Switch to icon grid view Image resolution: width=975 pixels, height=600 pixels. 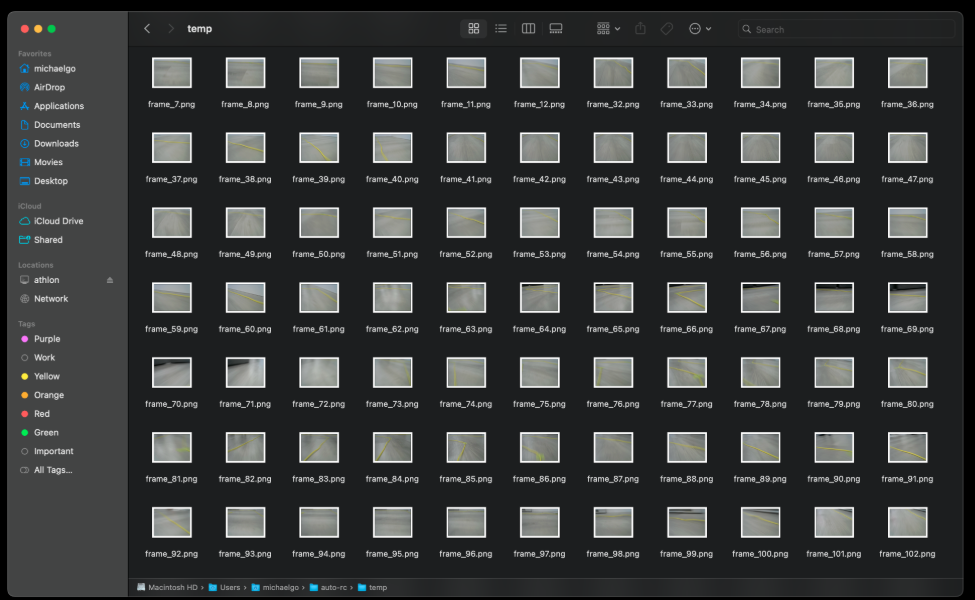tap(474, 29)
